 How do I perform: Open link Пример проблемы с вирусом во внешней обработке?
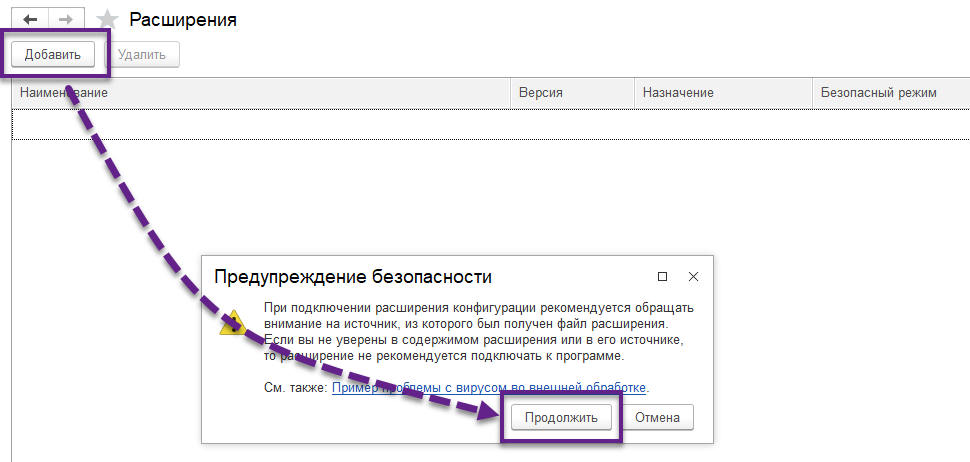[489, 388]
